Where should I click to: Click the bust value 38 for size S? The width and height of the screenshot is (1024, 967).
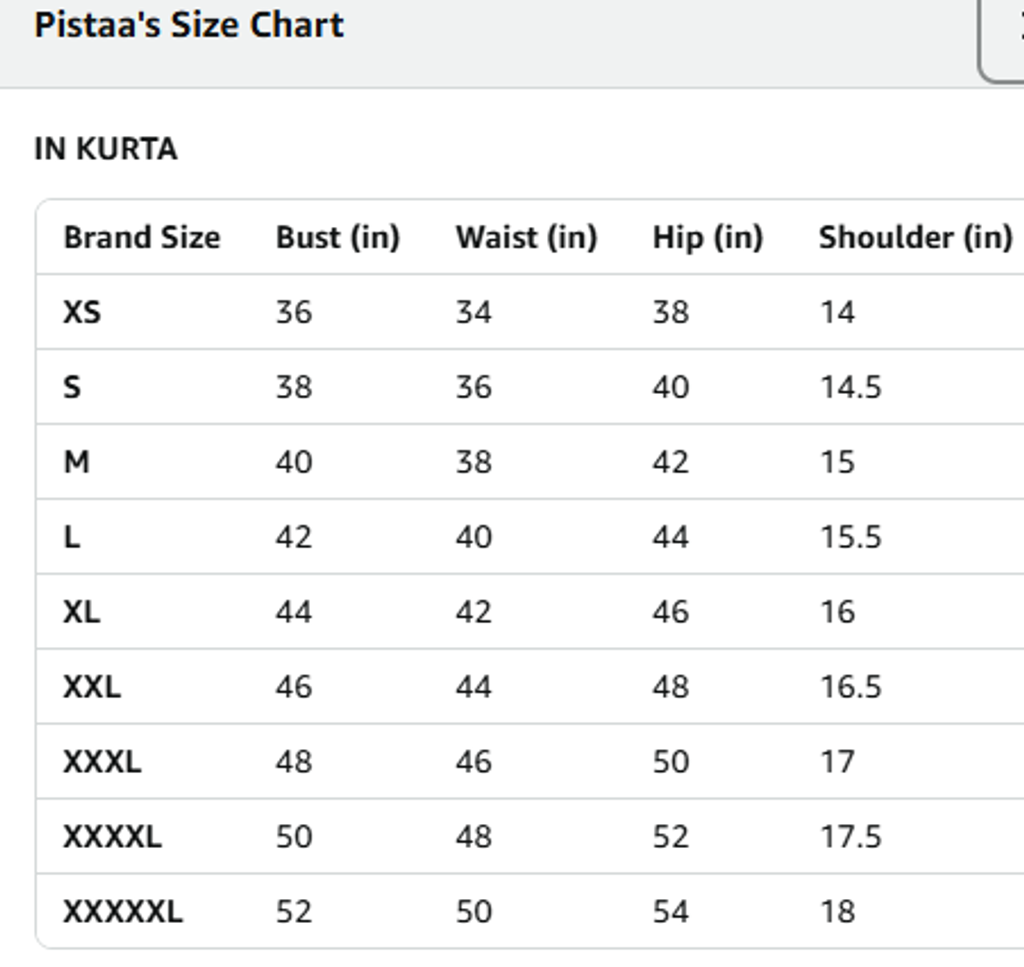pos(294,387)
